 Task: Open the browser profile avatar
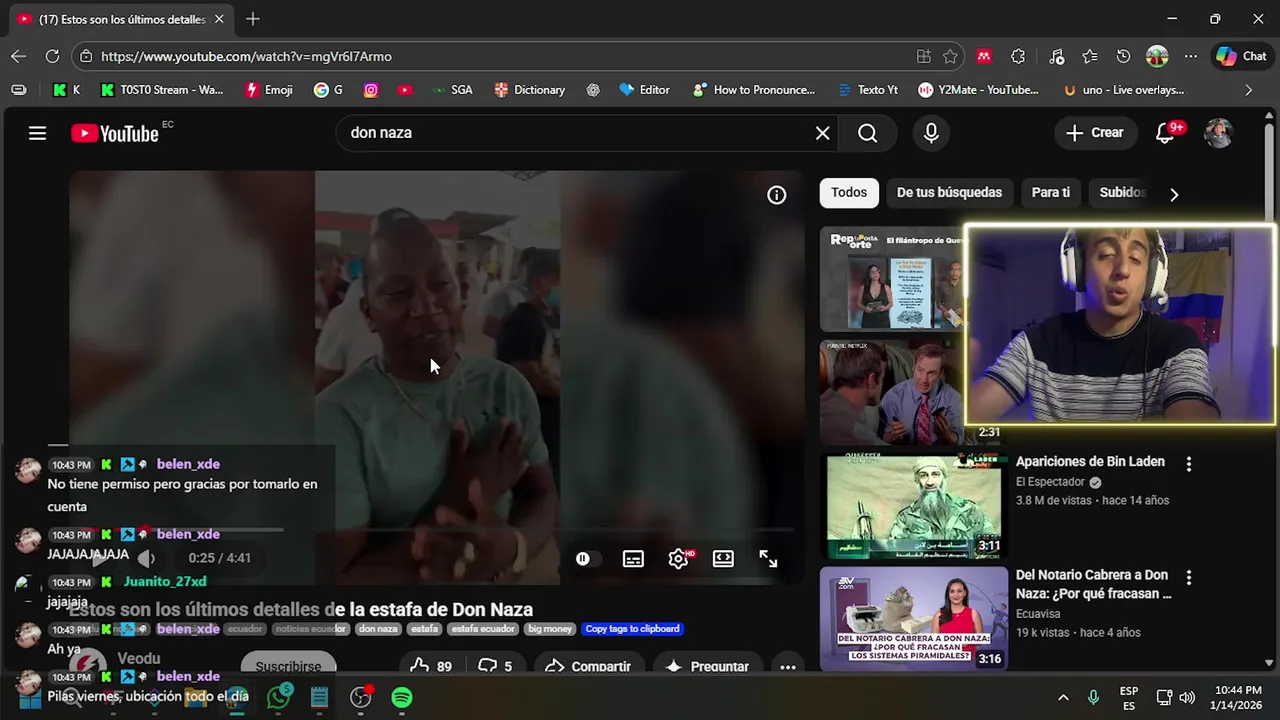coord(1157,56)
